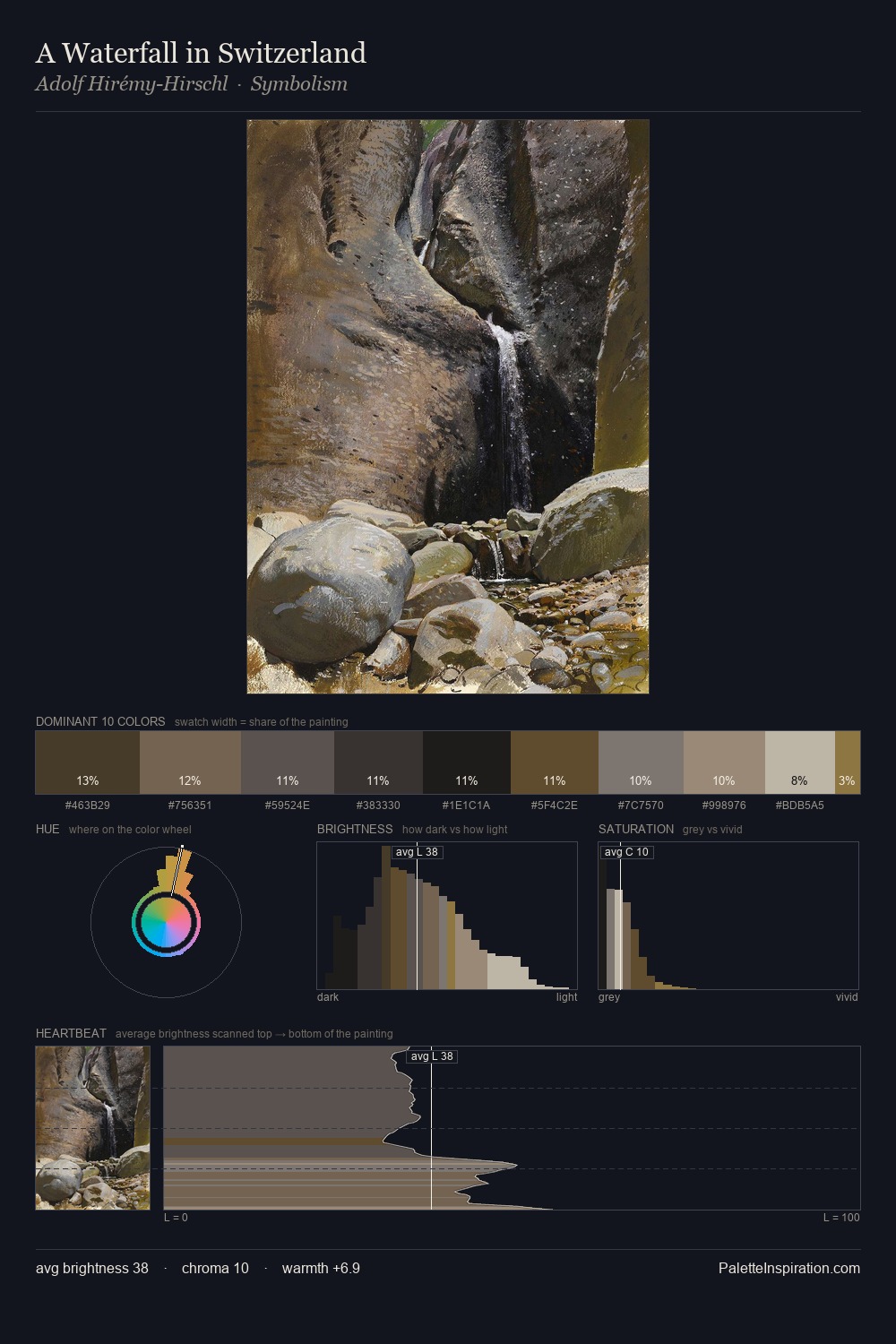Choose the #7C7570 grey swatch
The width and height of the screenshot is (896, 1344).
click(641, 762)
